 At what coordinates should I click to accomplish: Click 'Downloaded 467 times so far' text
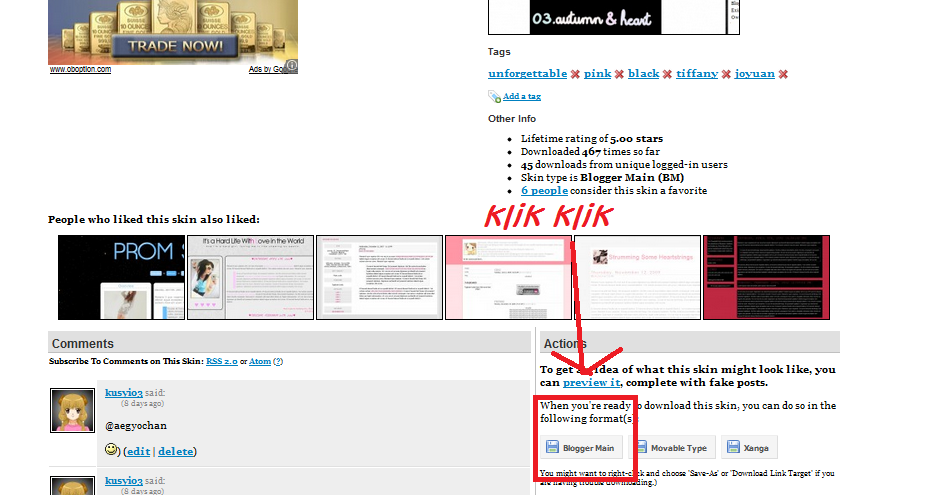(590, 151)
